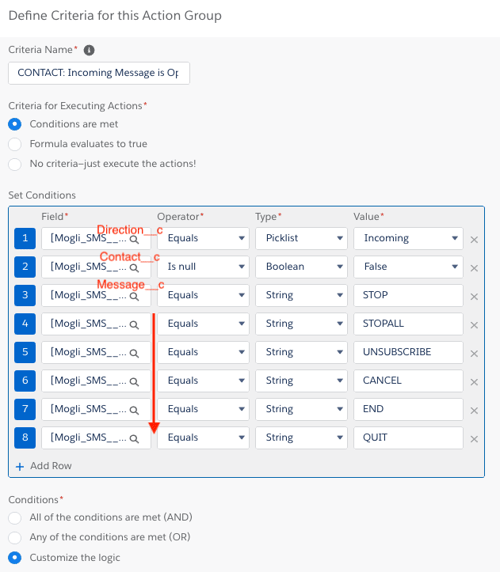
Task: Click the STOPALL value field
Action: pyautogui.click(x=408, y=324)
